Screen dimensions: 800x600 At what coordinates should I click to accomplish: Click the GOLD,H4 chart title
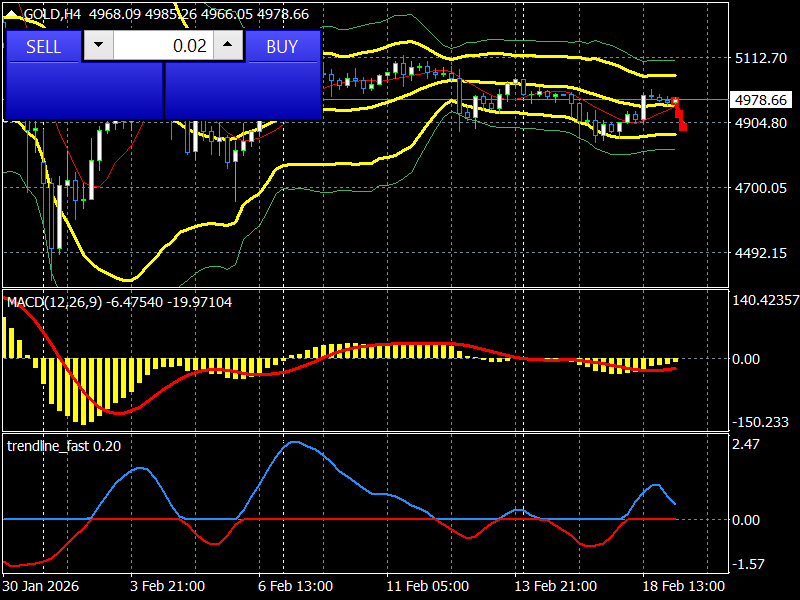pyautogui.click(x=52, y=14)
